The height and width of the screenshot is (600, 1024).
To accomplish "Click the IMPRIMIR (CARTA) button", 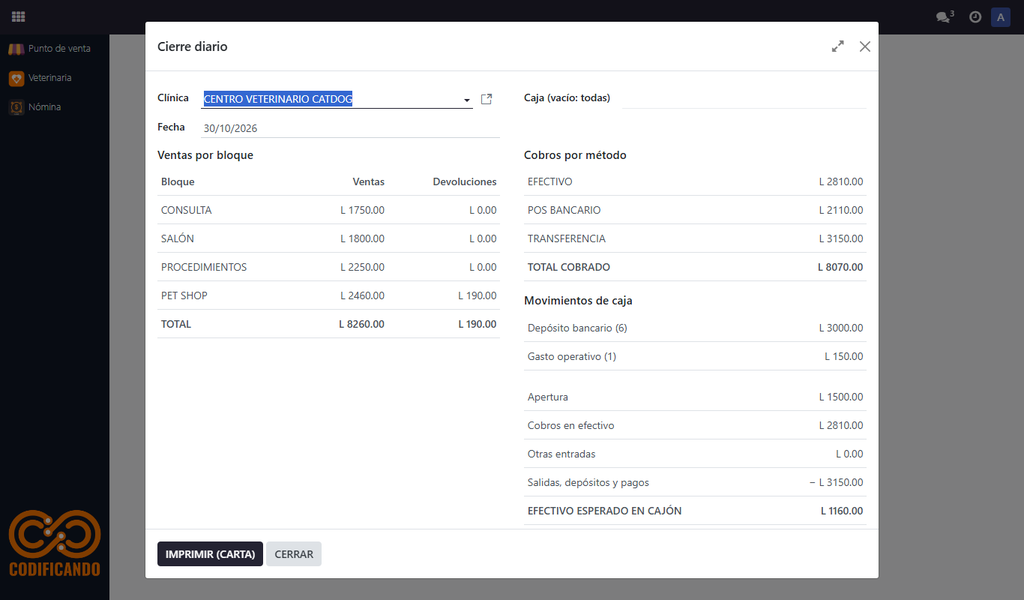I will (210, 554).
